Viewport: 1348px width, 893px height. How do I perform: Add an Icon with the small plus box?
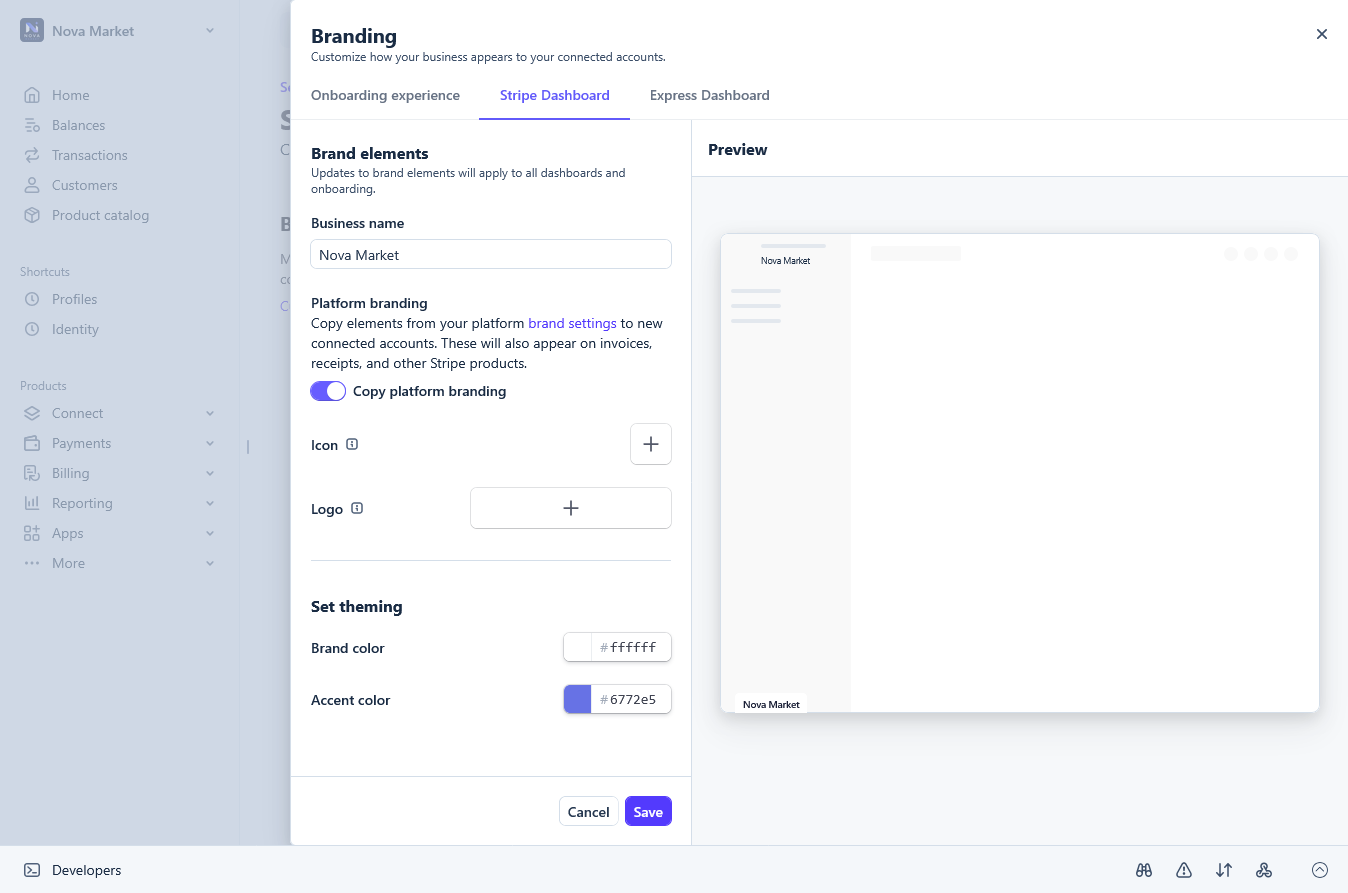click(651, 444)
